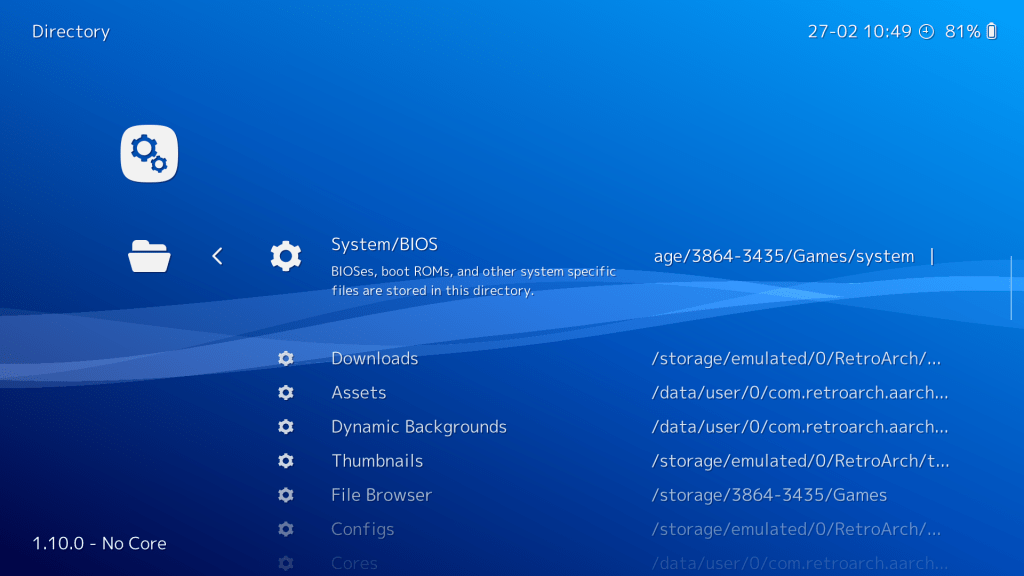Click the battery indicator icon
The width and height of the screenshot is (1024, 576).
point(990,31)
